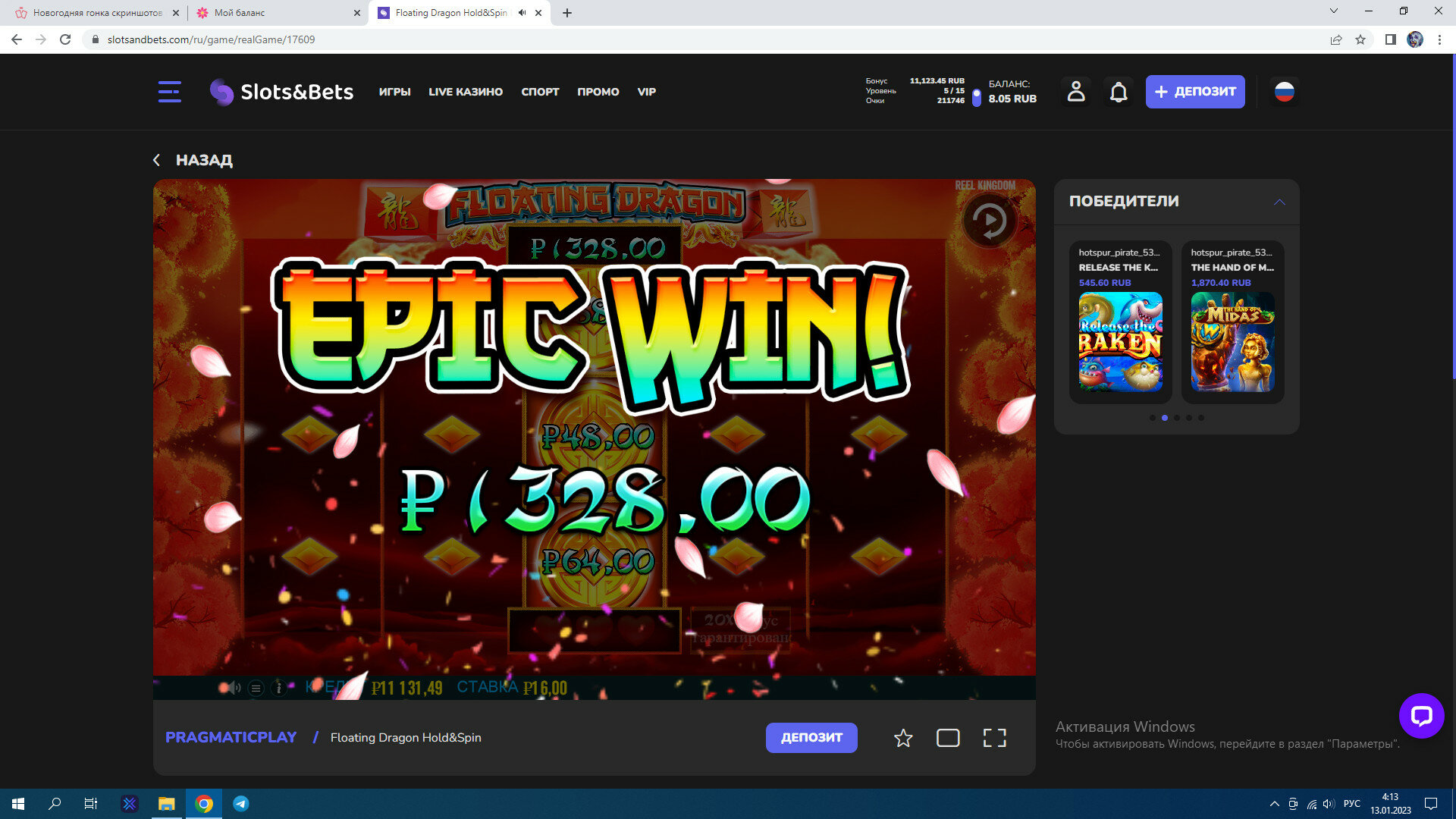
Task: Select the third winners carousel dot
Action: 1177,418
